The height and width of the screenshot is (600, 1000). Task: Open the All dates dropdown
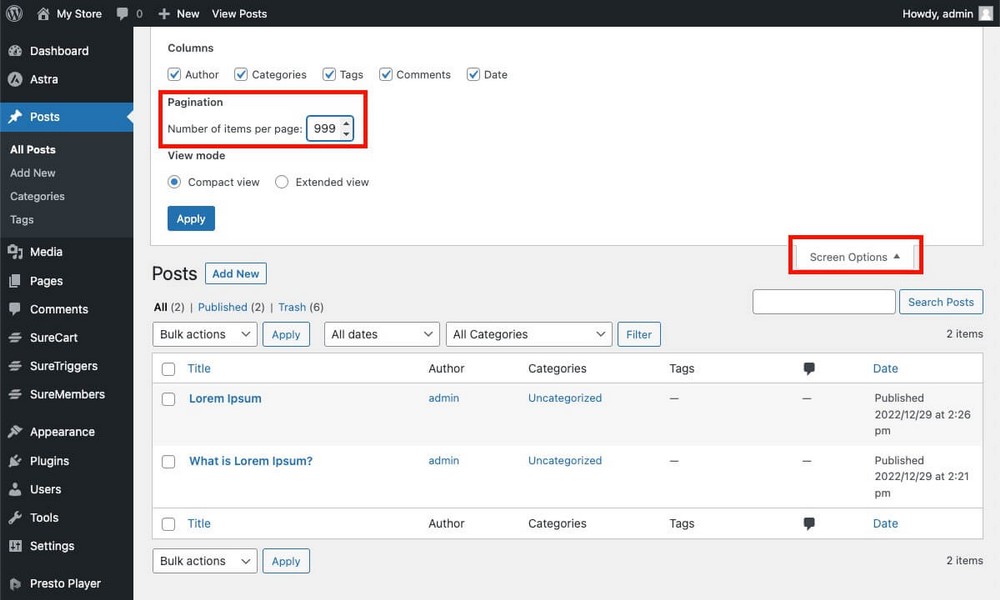pos(381,334)
